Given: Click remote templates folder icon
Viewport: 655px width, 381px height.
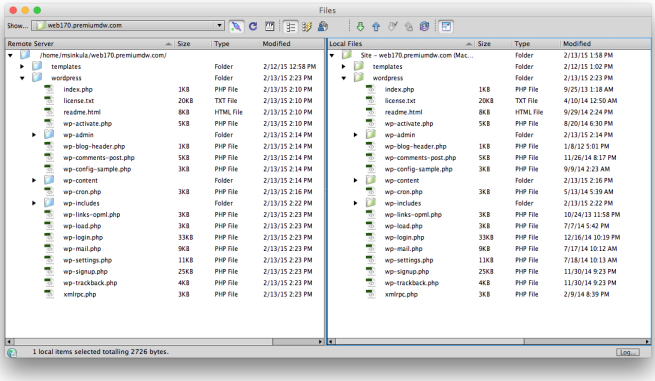Looking at the screenshot, I should [x=37, y=66].
